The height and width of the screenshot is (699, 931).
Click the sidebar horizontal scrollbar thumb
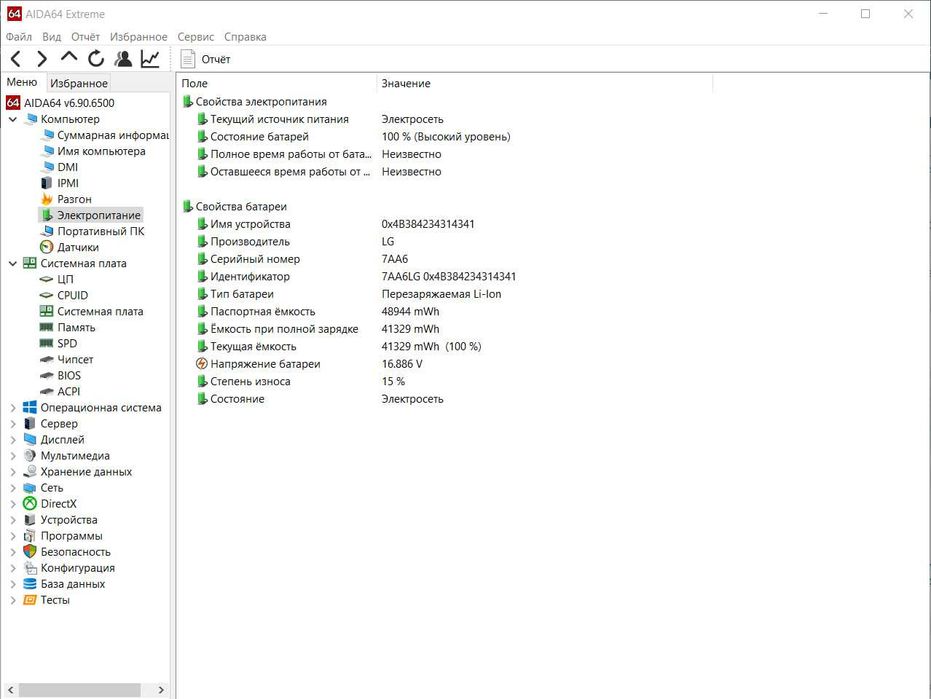pyautogui.click(x=80, y=690)
